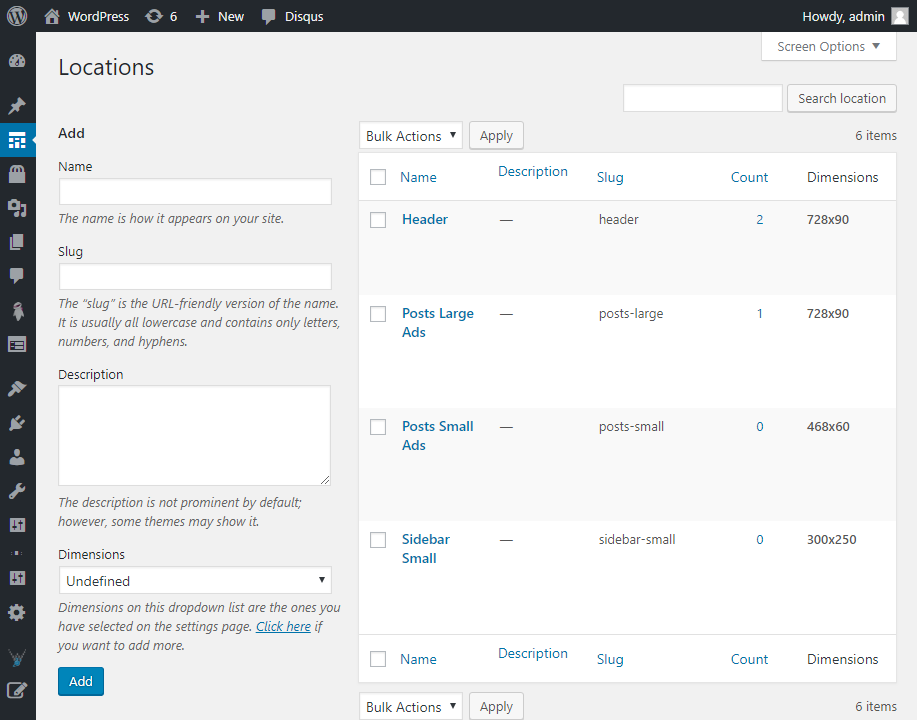This screenshot has height=720, width=917.
Task: Click the blue W logo sidebar icon
Action: [17, 658]
